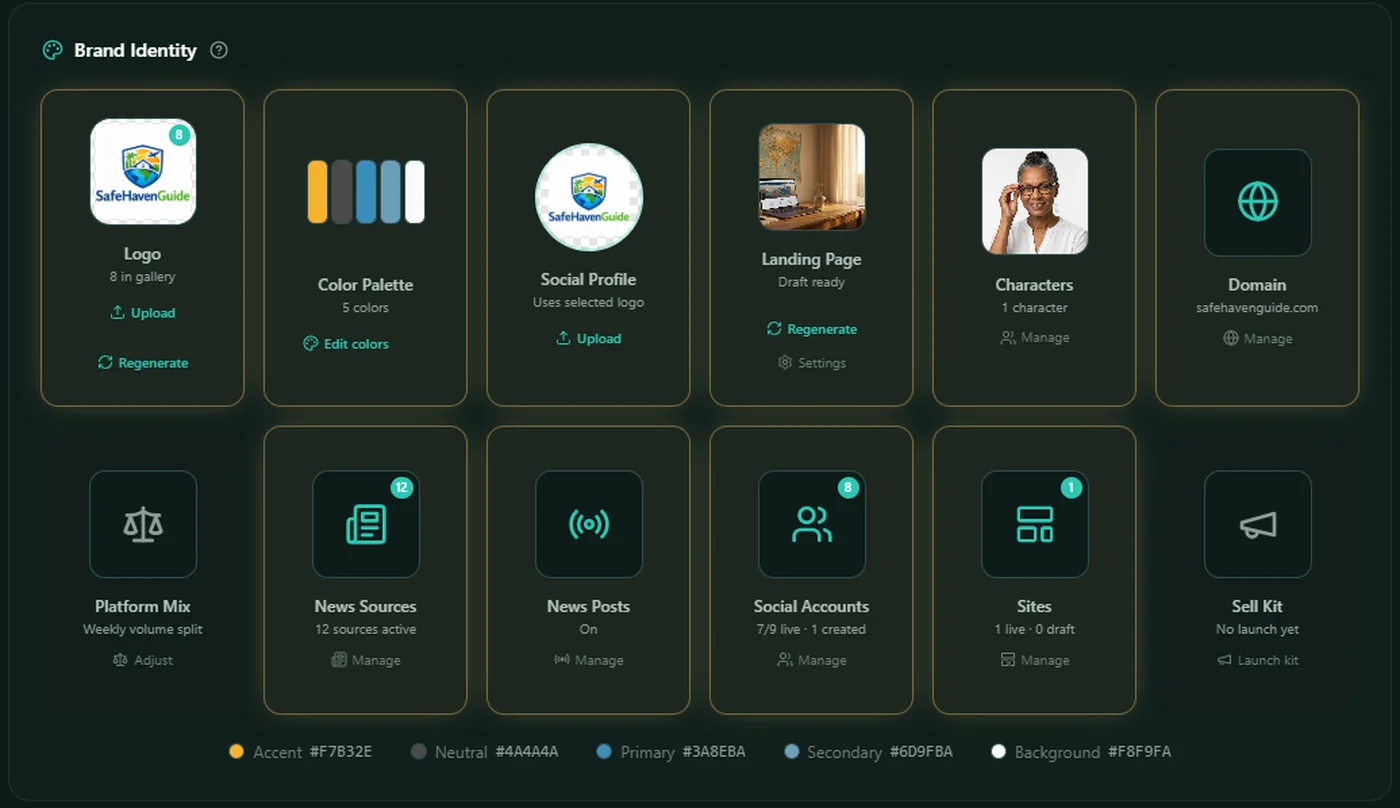Manage News Sources
This screenshot has height=808, width=1400.
click(366, 660)
